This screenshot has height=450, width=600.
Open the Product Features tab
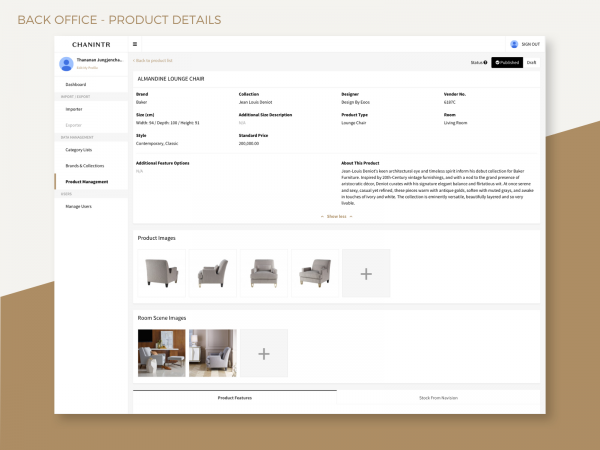pyautogui.click(x=234, y=398)
